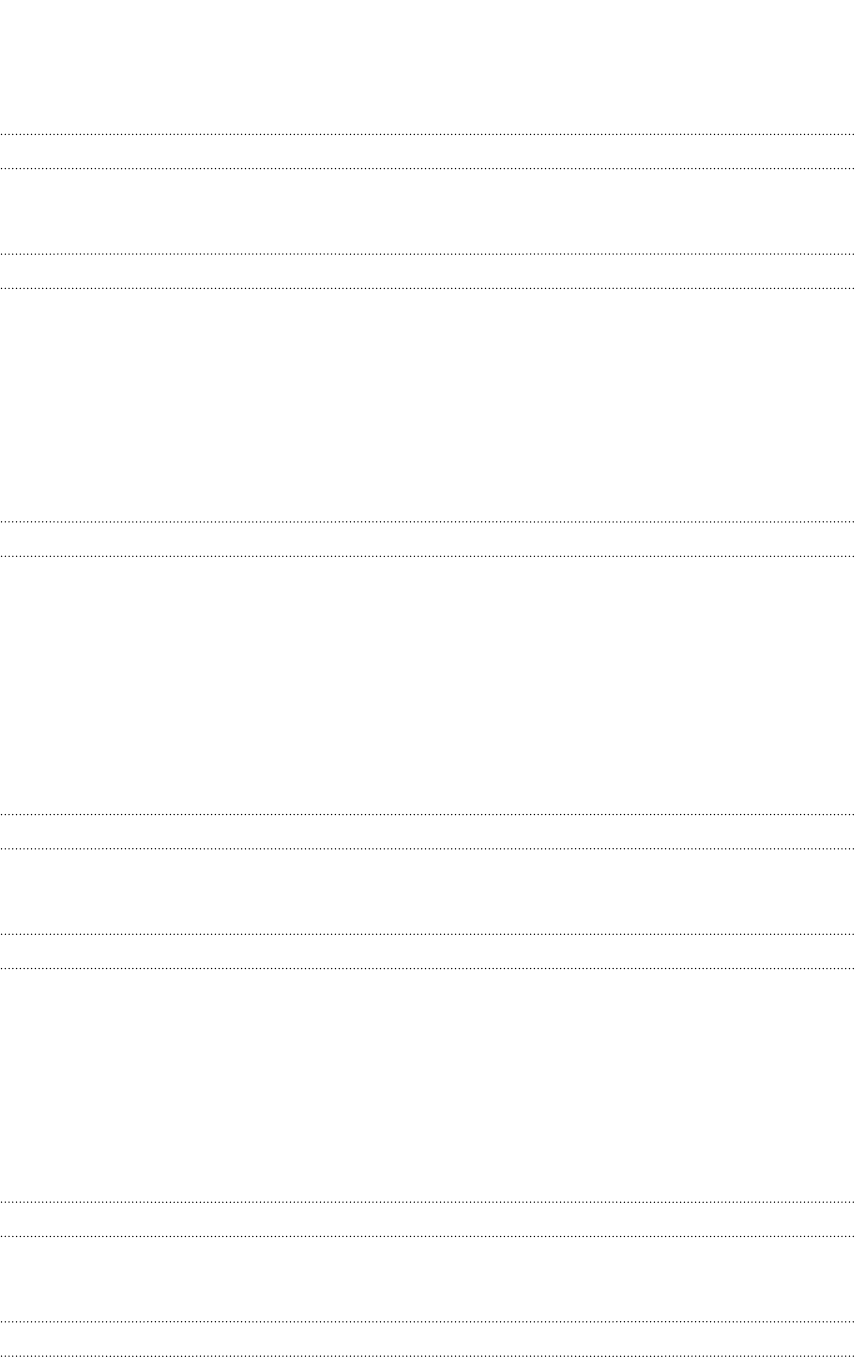855x1357 pixels.
Task: Click the narrow band inside the first dotted pair
Action: (x=427, y=151)
